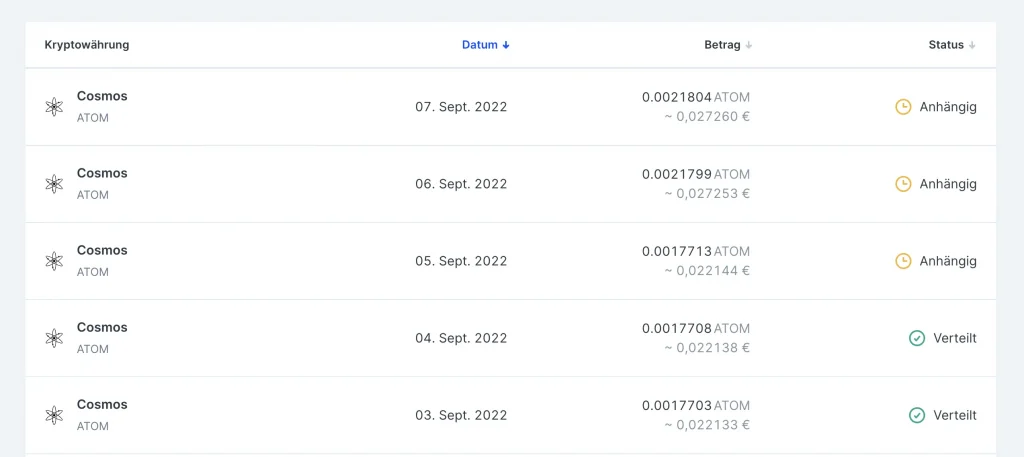
Task: Sort the table by Status column
Action: (x=951, y=45)
